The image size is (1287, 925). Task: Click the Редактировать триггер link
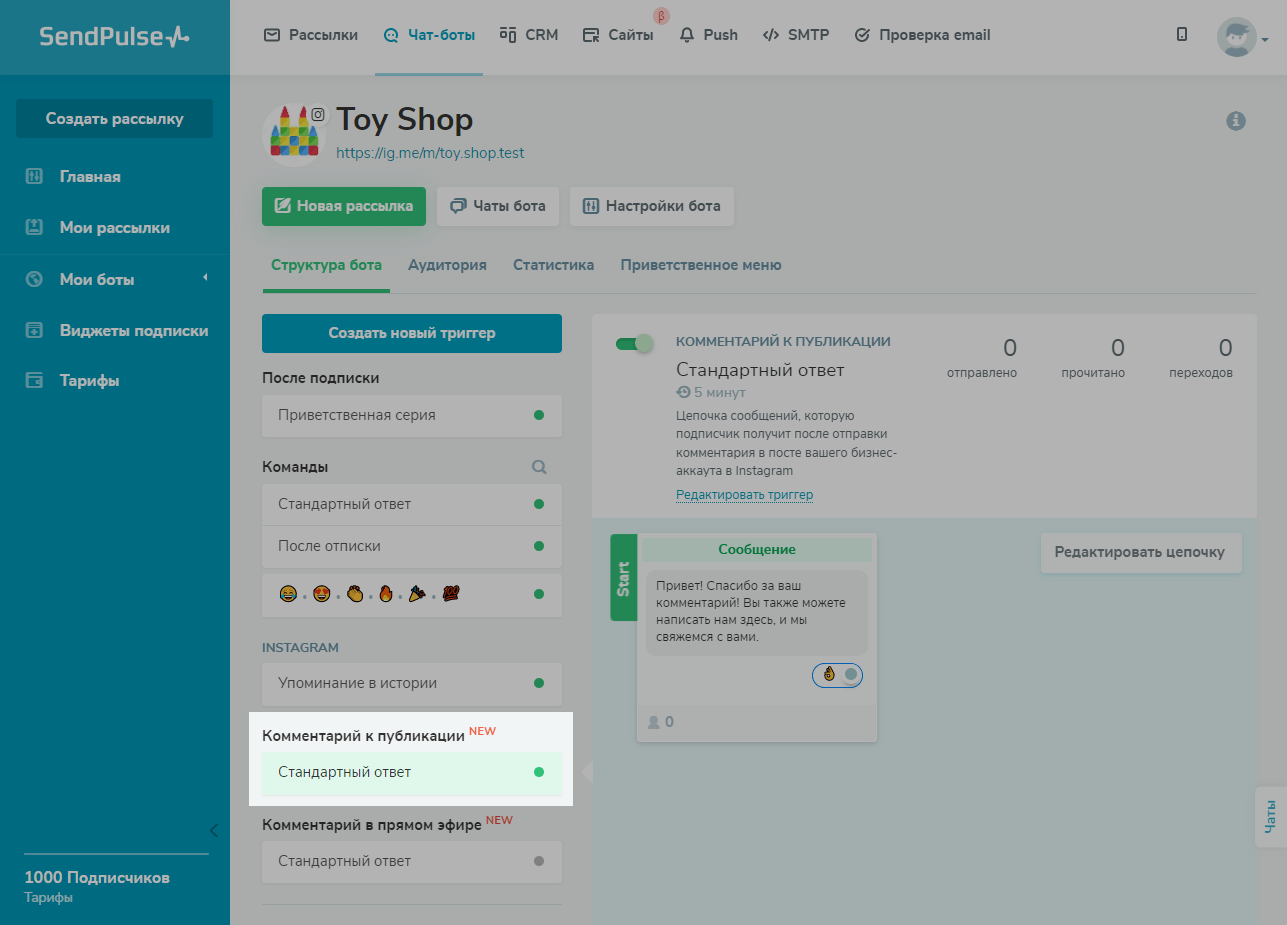coord(744,495)
